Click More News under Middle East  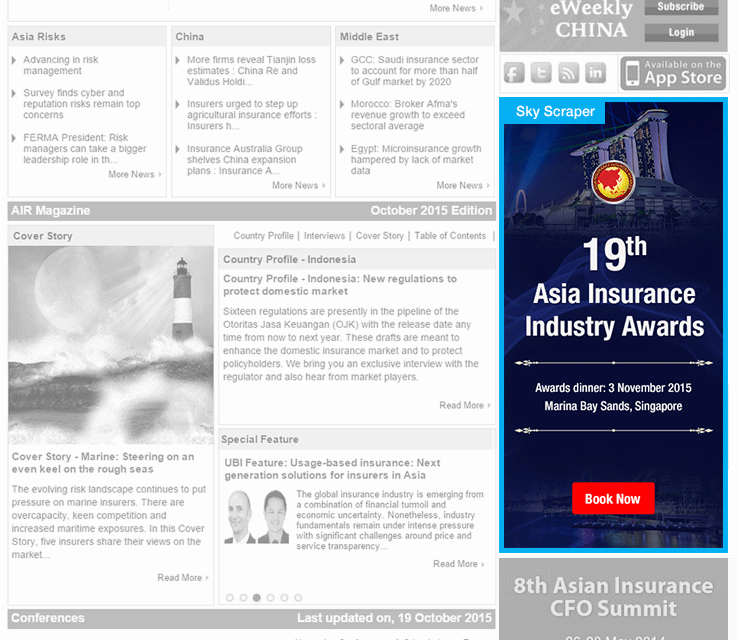463,185
